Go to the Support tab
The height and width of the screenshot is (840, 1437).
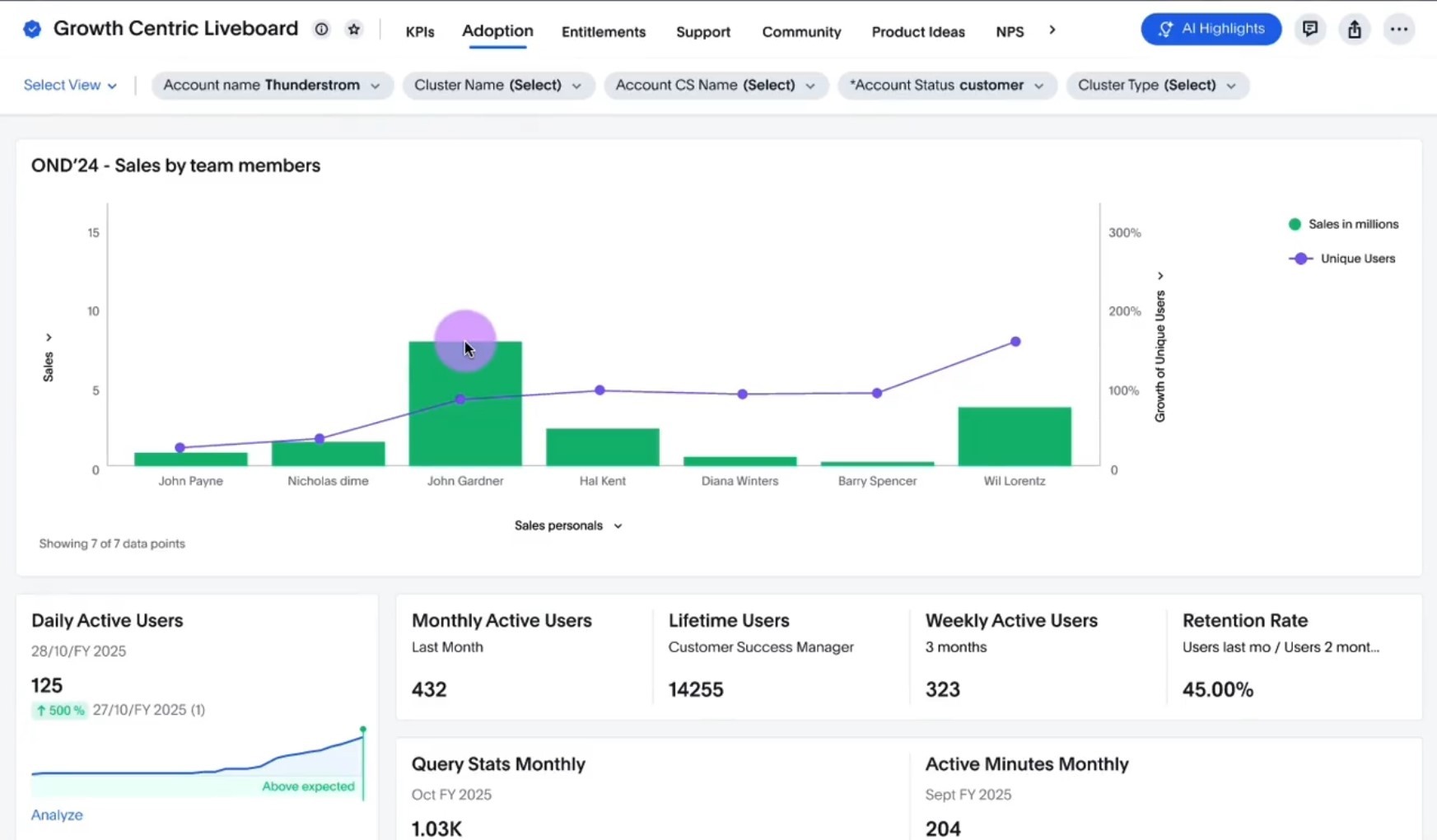[703, 32]
